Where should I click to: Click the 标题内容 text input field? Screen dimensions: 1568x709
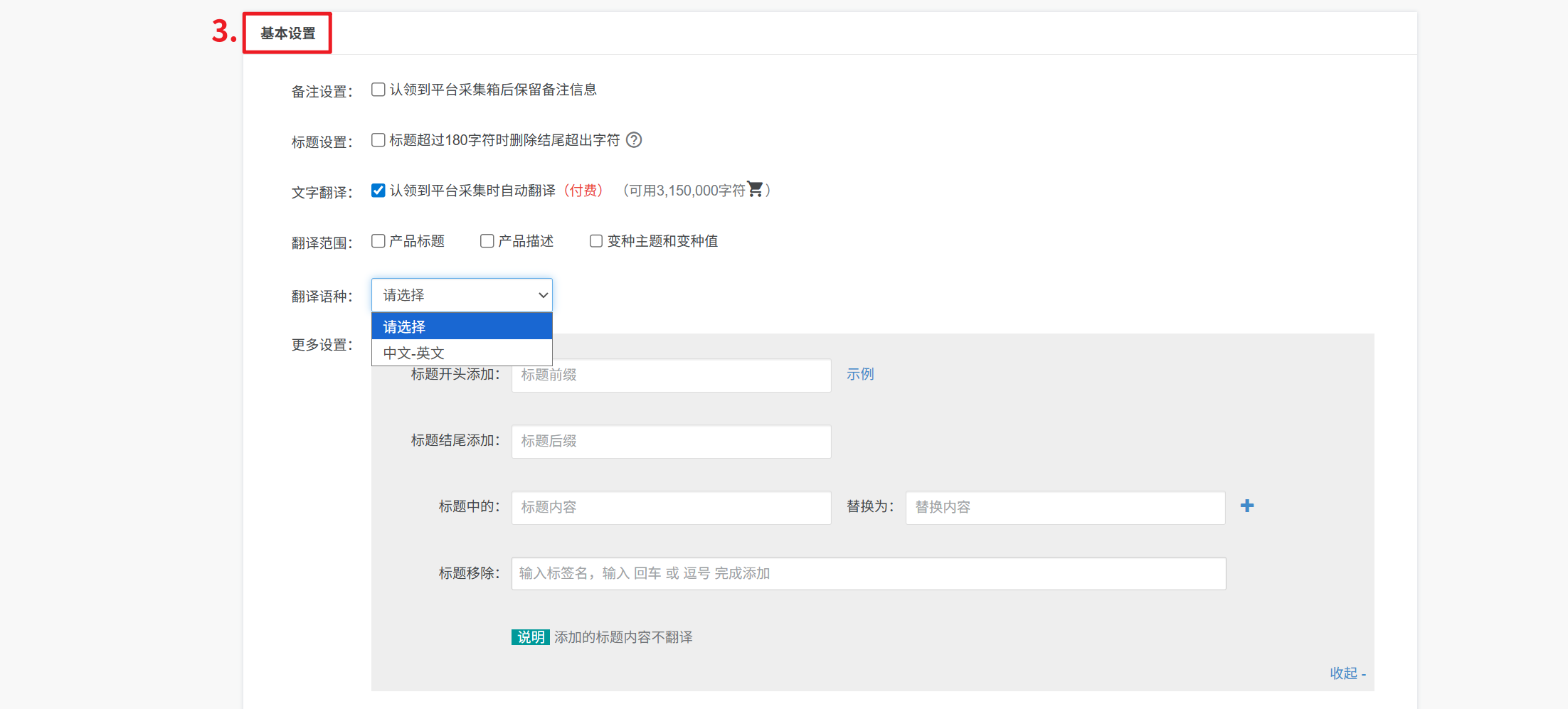671,508
